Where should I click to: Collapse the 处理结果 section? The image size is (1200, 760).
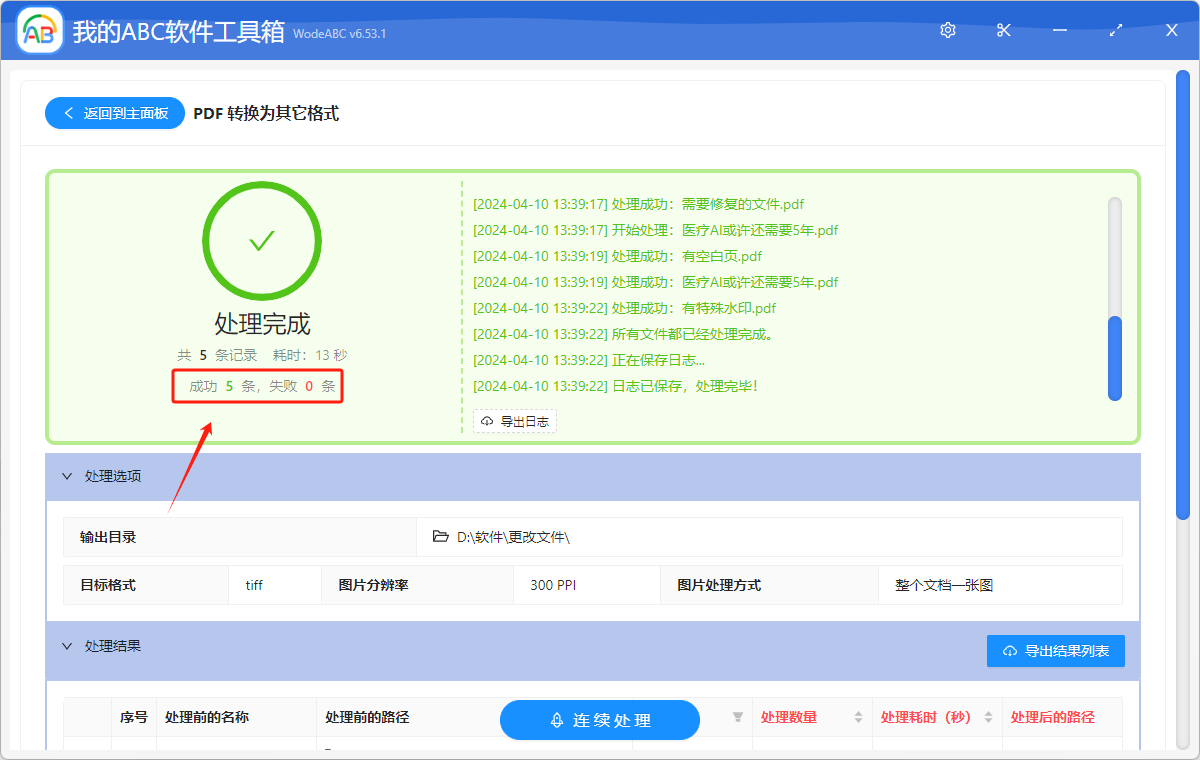coord(67,646)
